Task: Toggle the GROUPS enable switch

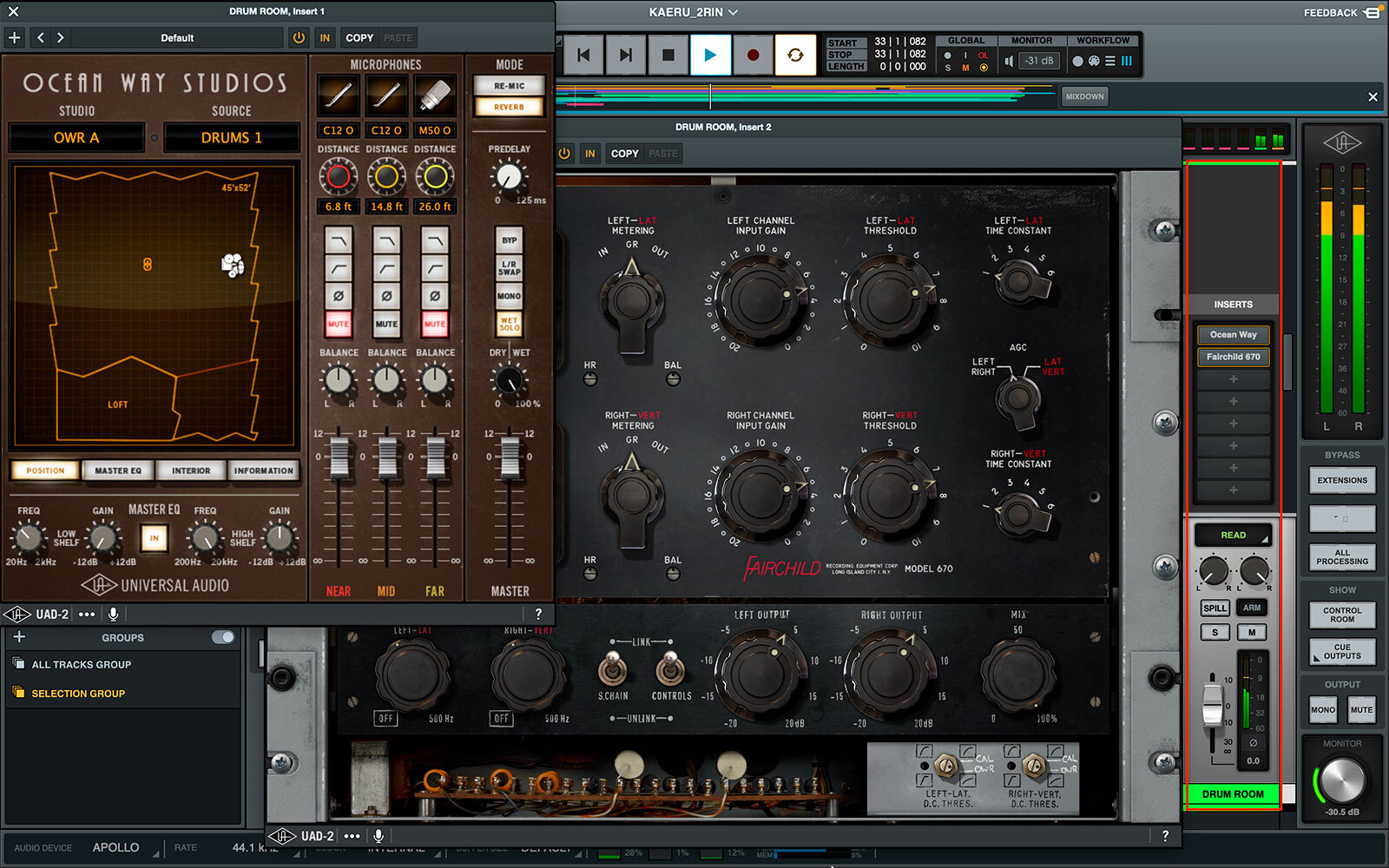Action: [x=223, y=637]
